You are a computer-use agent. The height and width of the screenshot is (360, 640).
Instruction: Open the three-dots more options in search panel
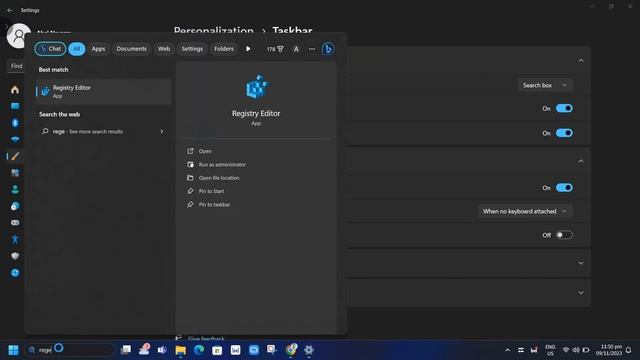tap(312, 49)
